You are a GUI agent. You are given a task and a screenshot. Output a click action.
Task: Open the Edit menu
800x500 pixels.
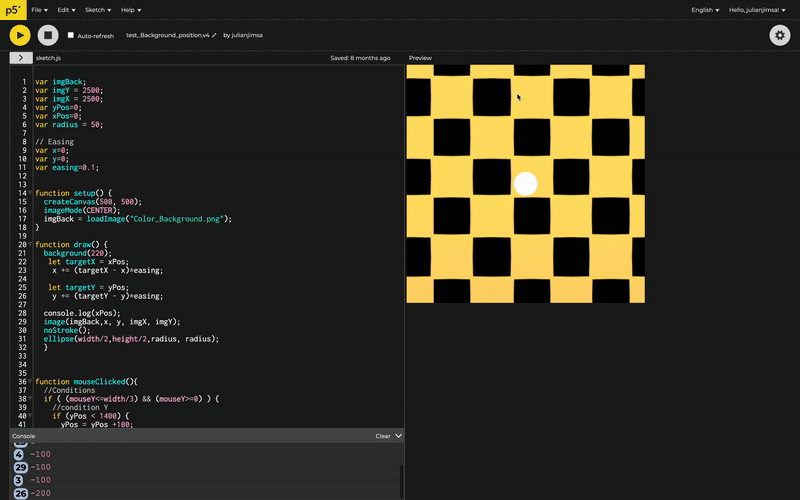[x=66, y=10]
